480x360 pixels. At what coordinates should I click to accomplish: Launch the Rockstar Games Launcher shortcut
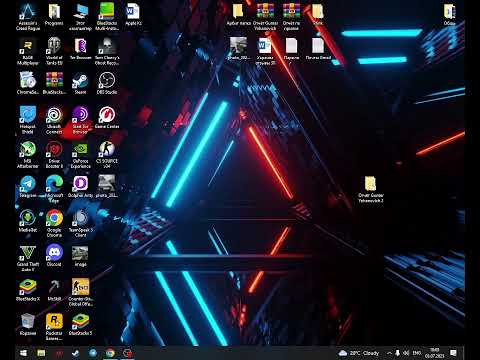(x=54, y=327)
